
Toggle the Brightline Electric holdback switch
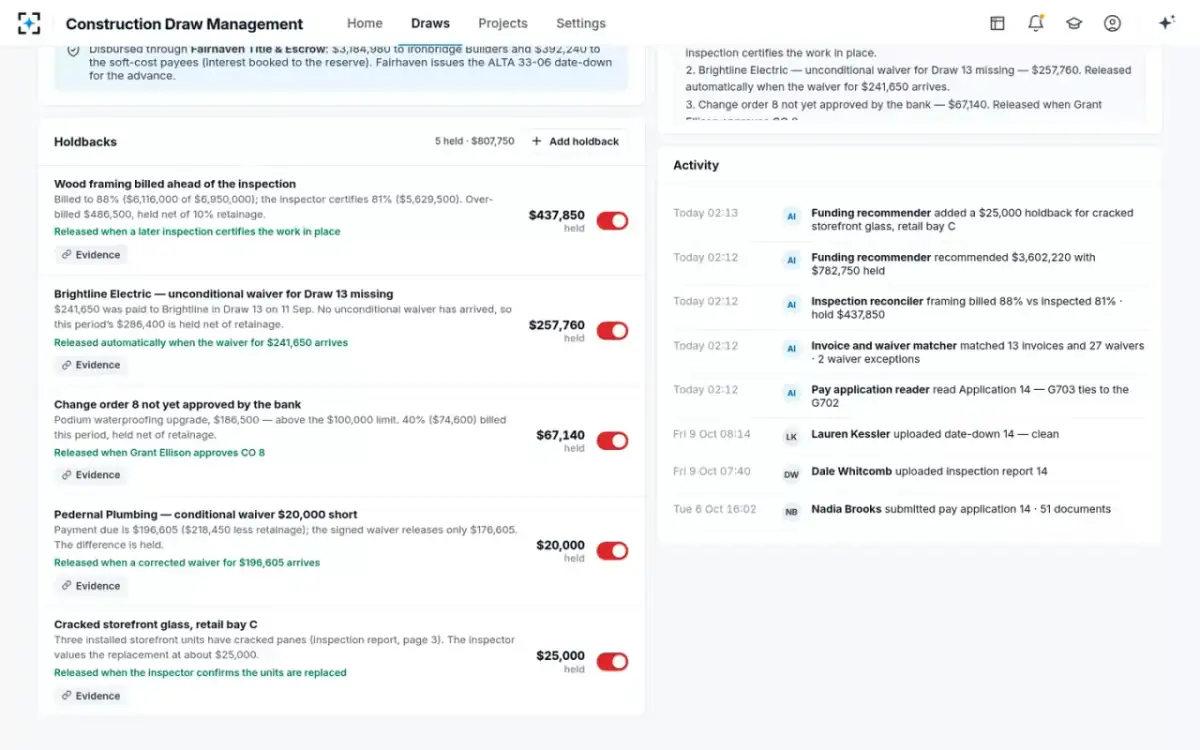(612, 330)
